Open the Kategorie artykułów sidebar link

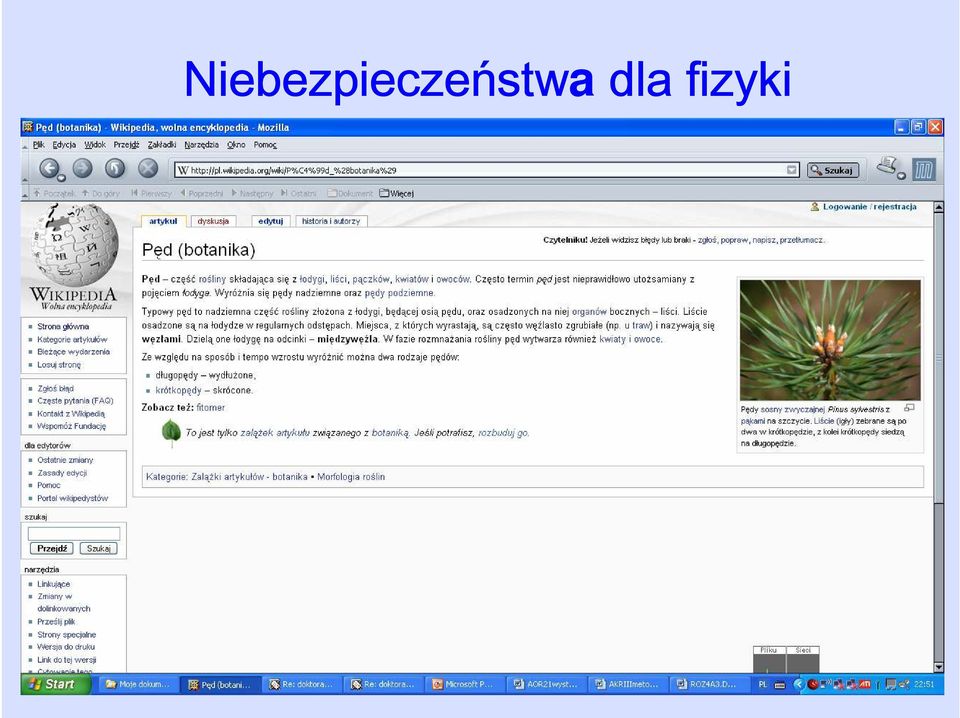coord(72,339)
